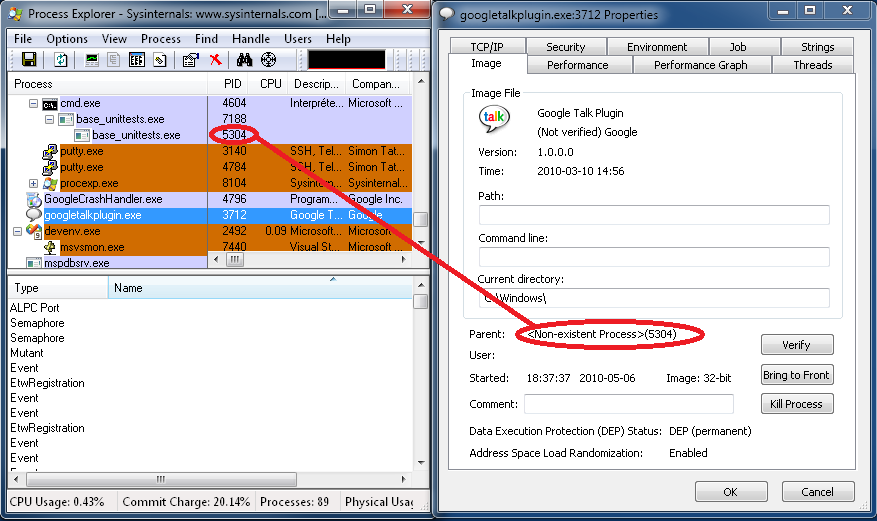
Task: Toggle the Show Lower Pane toolbar icon
Action: [x=136, y=59]
